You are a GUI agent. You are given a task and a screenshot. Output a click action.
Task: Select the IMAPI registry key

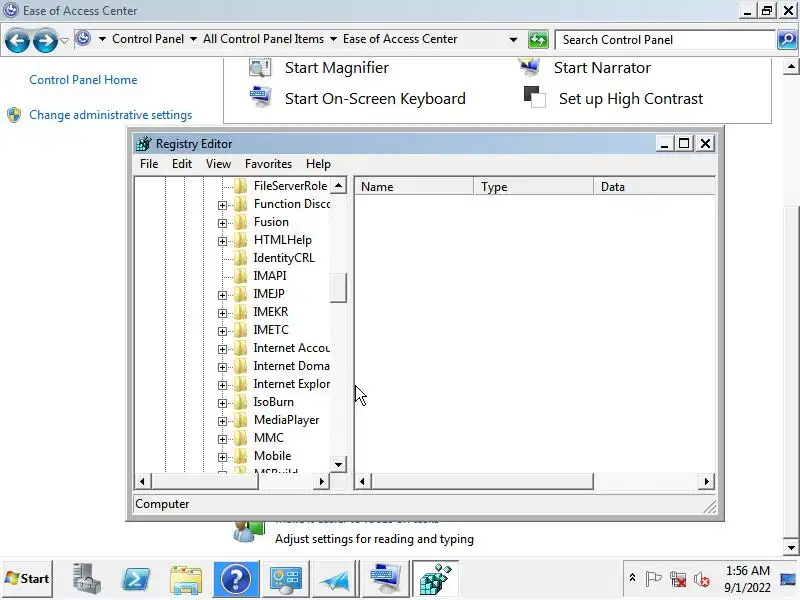tap(270, 276)
